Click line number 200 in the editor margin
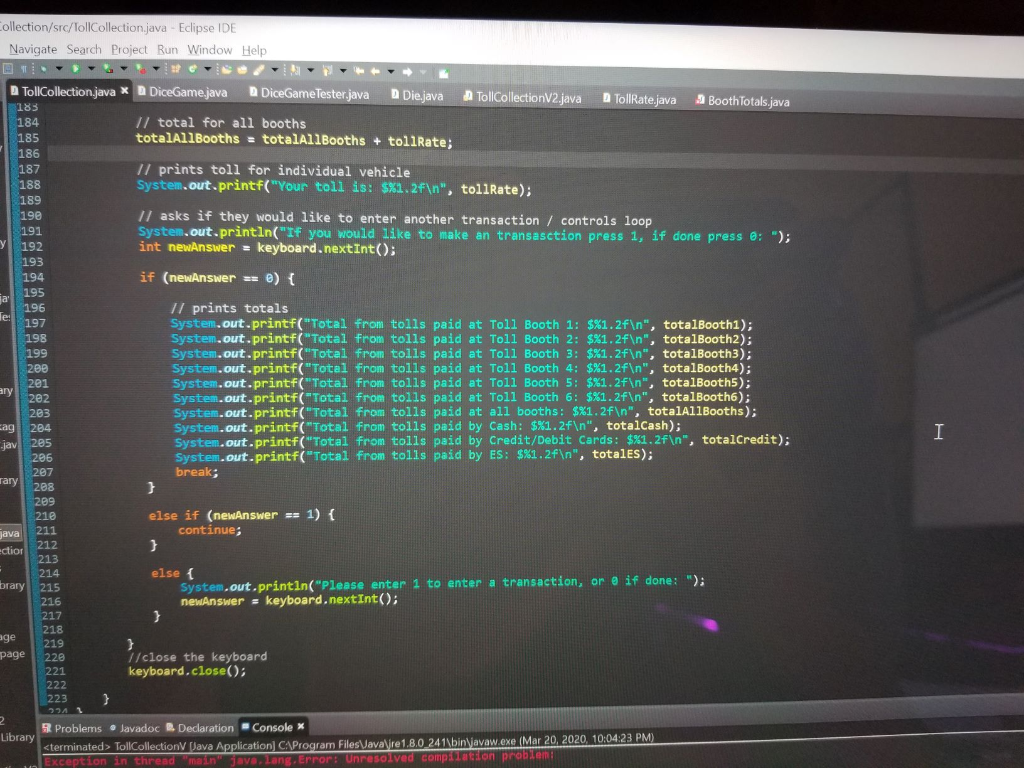Screen dimensions: 1024x768 (40, 368)
